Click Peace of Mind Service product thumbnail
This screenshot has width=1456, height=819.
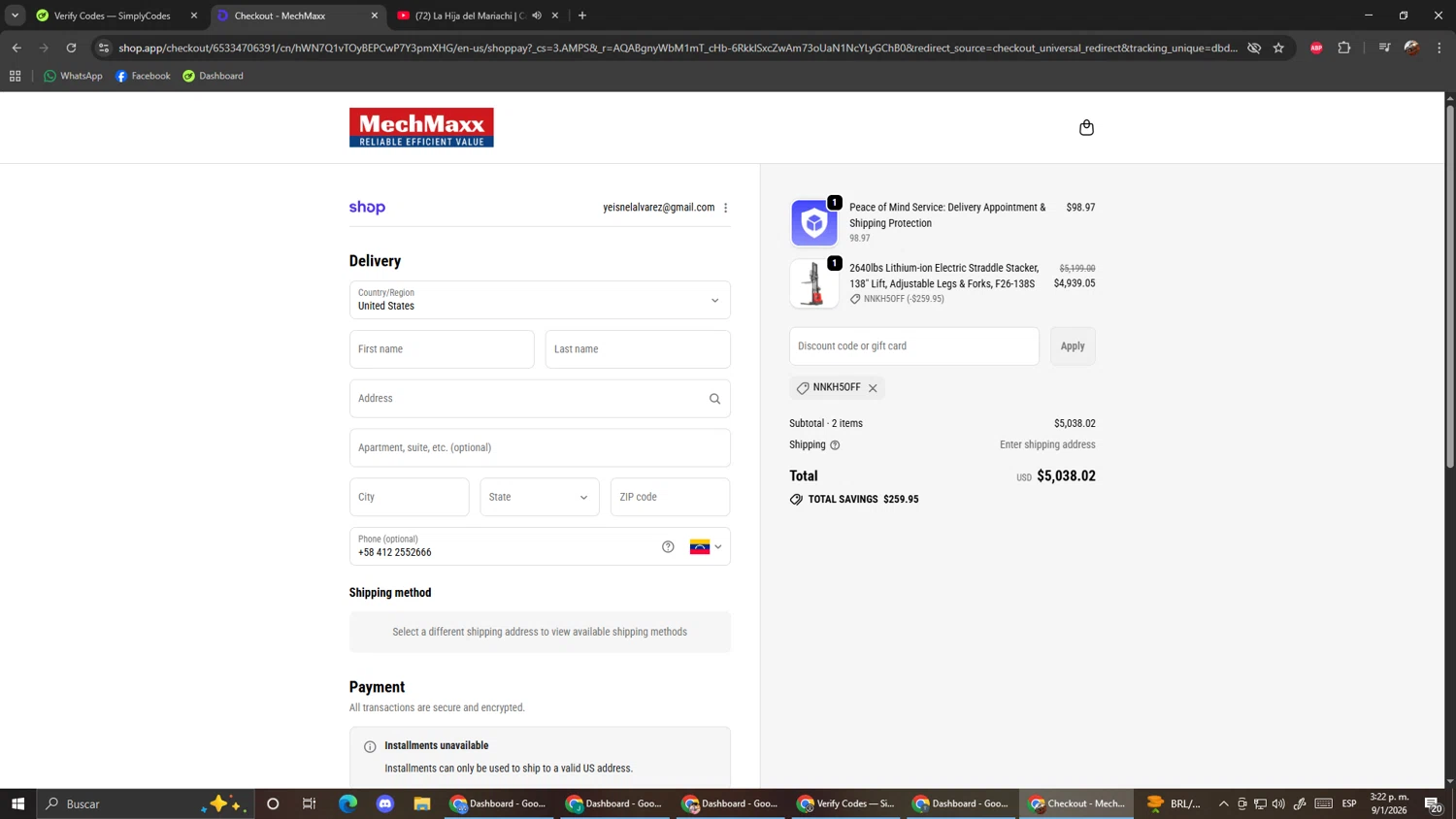(x=813, y=222)
